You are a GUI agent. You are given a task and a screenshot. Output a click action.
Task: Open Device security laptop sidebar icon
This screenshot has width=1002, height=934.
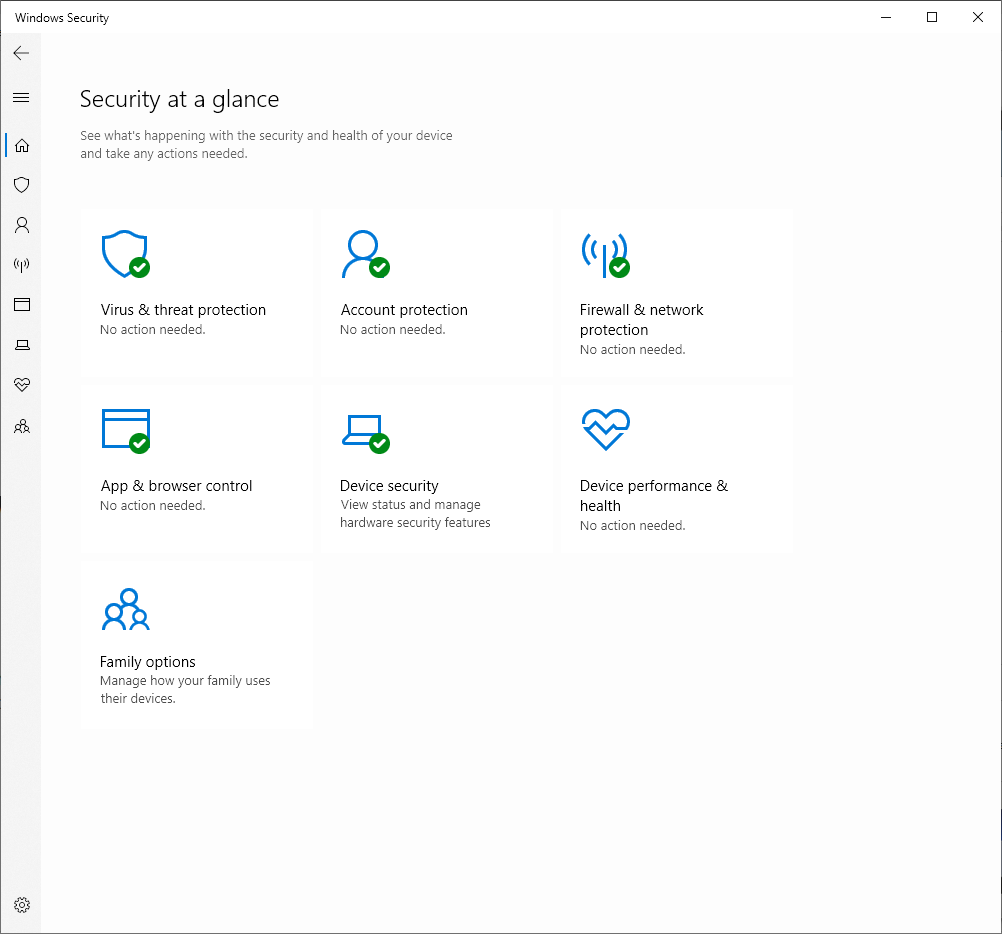tap(22, 345)
